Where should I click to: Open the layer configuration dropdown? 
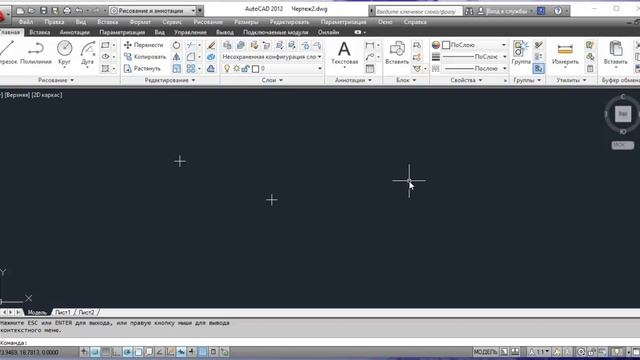pyautogui.click(x=272, y=57)
